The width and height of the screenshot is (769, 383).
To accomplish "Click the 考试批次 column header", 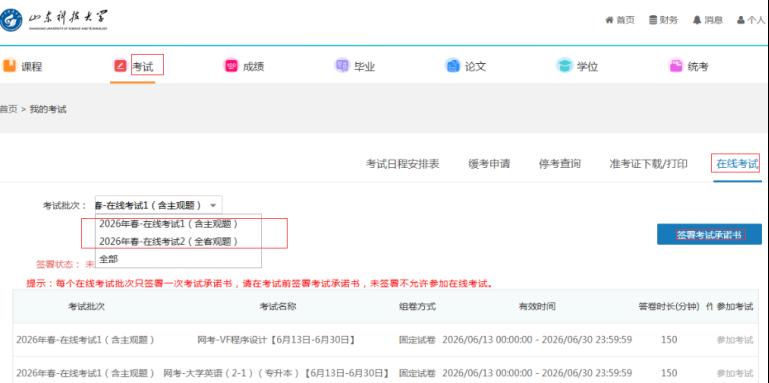I will [x=86, y=306].
